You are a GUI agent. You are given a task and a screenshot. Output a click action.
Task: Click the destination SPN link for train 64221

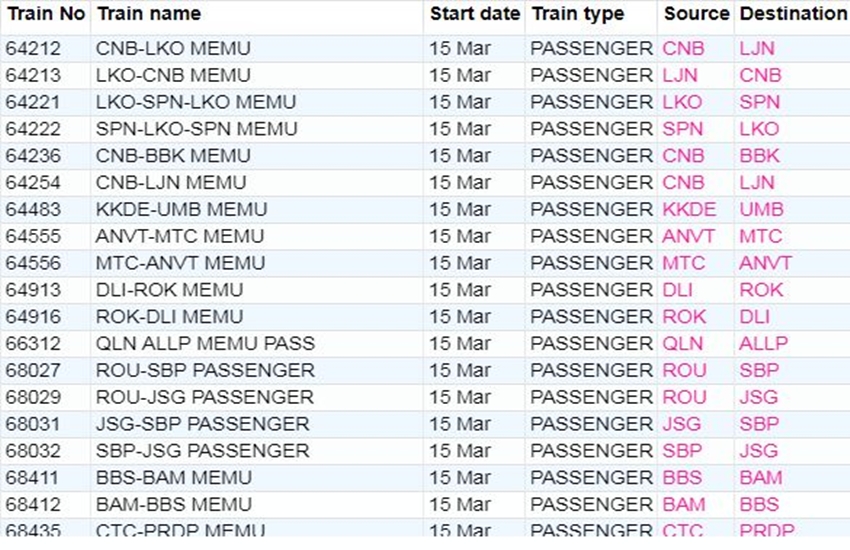(759, 102)
